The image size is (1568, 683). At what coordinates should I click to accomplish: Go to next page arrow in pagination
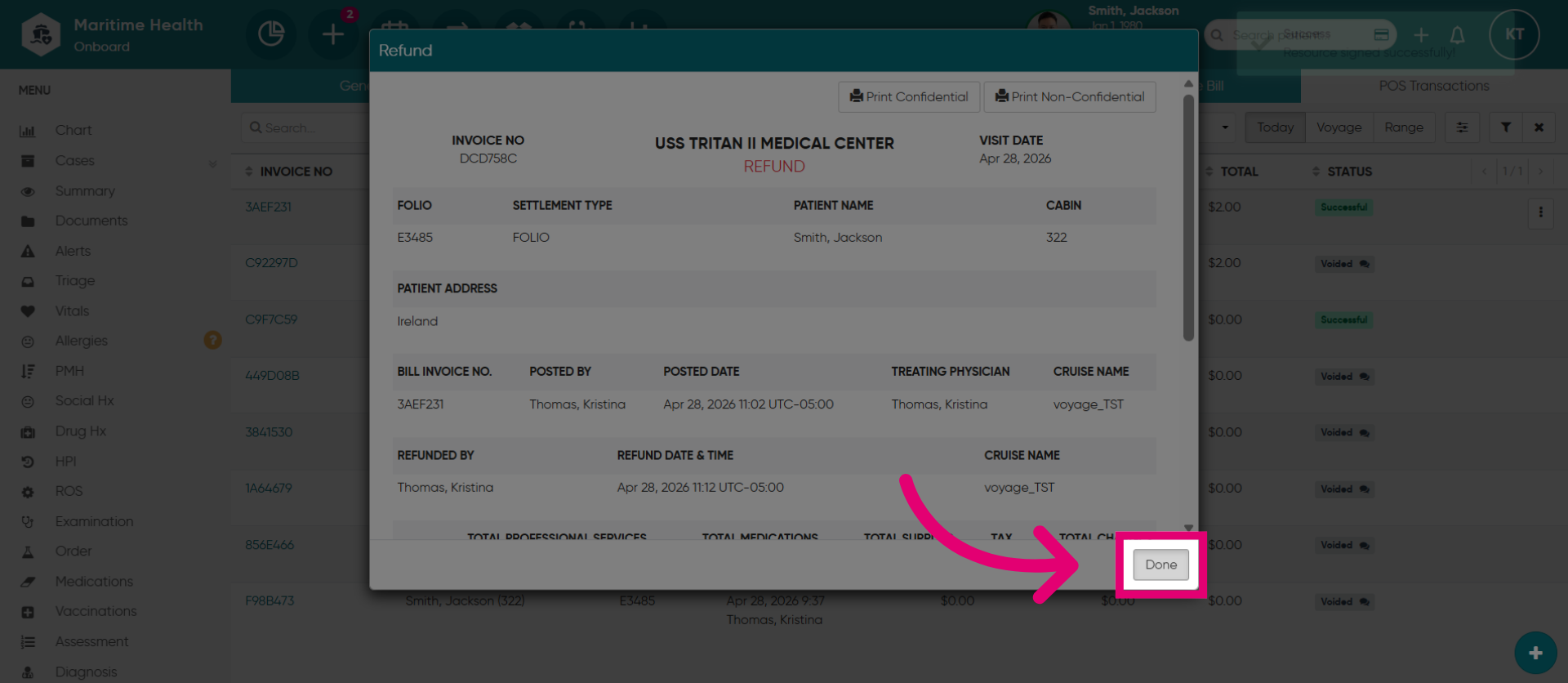(1540, 172)
